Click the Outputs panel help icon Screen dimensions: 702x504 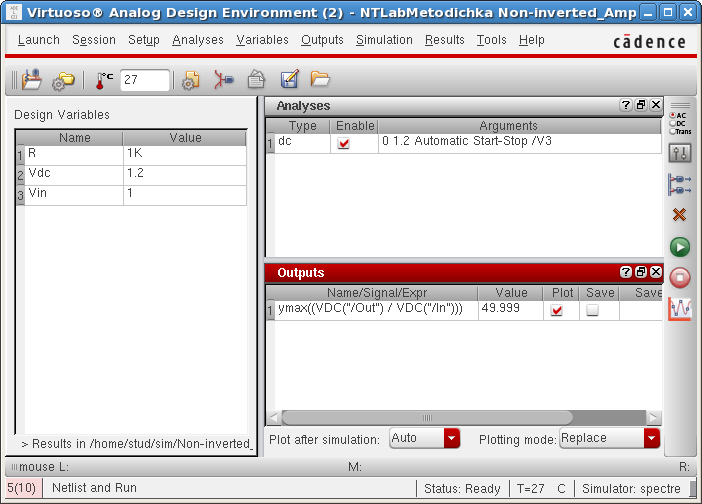625,272
